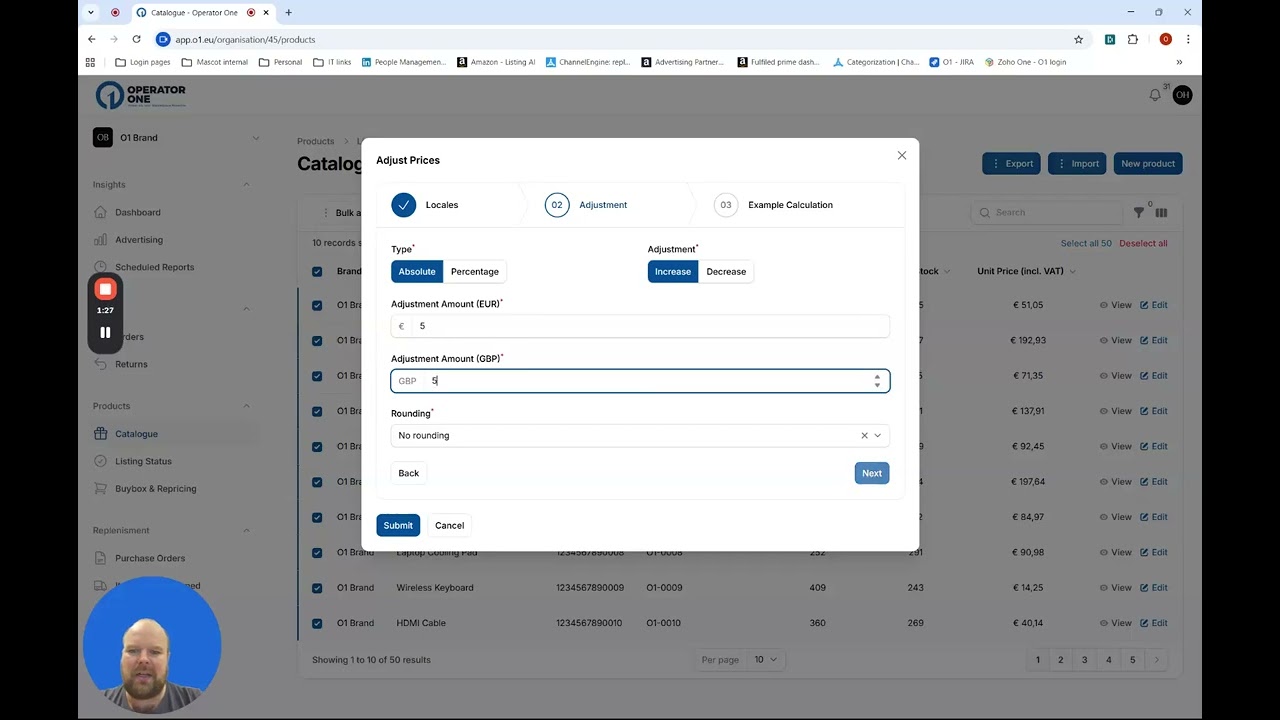Viewport: 1280px width, 720px height.
Task: Reload the browser page
Action: [x=136, y=39]
